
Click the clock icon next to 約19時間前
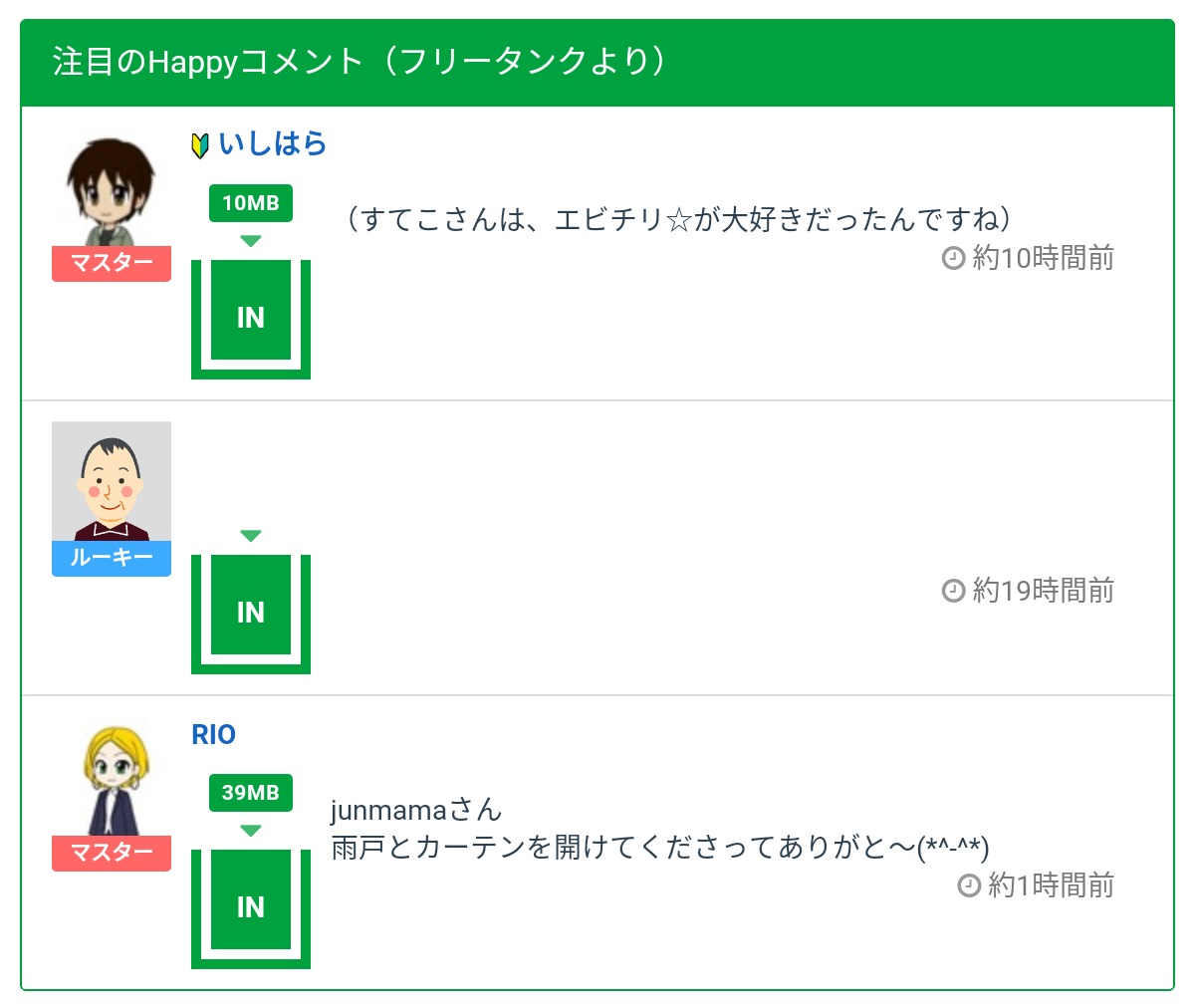click(x=953, y=592)
